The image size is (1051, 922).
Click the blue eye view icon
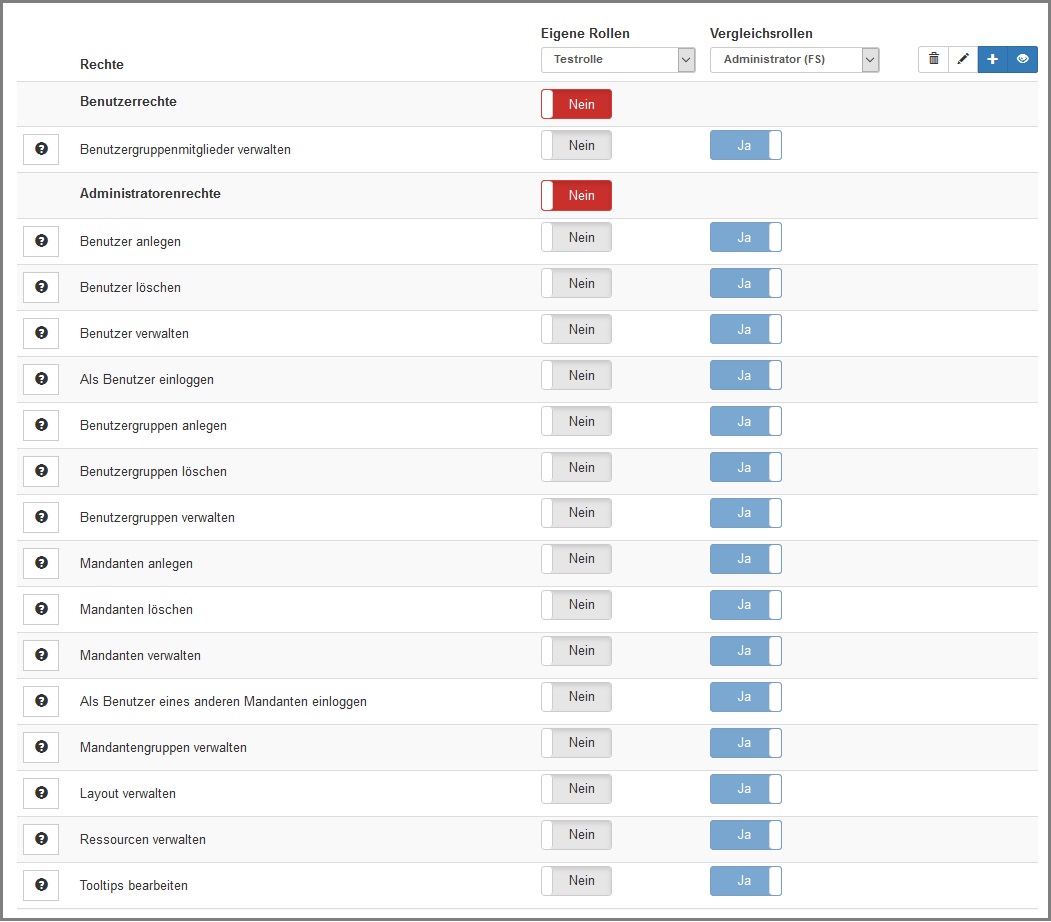tap(1022, 60)
